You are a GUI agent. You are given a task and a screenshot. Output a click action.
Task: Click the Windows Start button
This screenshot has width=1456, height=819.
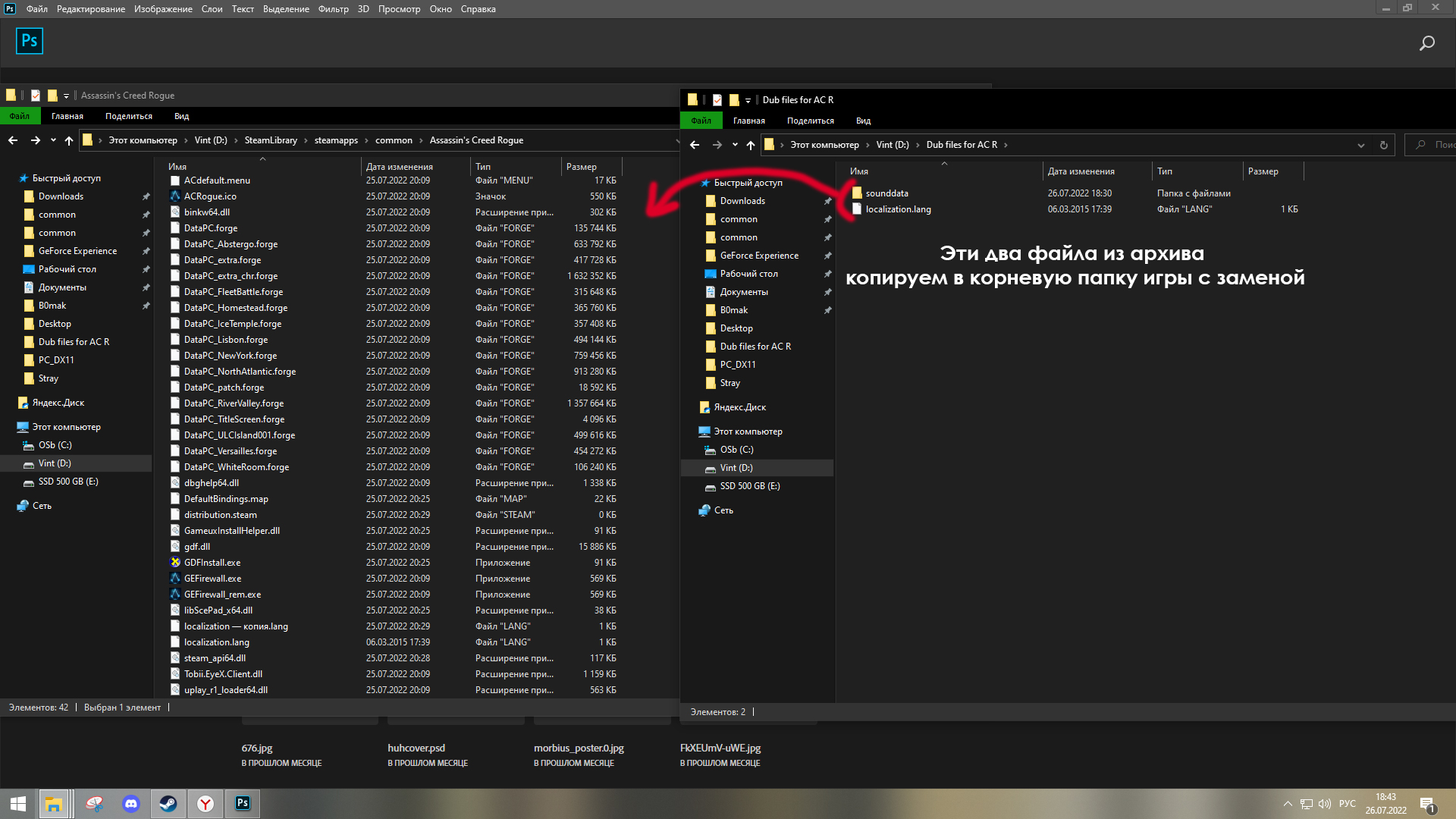click(18, 803)
